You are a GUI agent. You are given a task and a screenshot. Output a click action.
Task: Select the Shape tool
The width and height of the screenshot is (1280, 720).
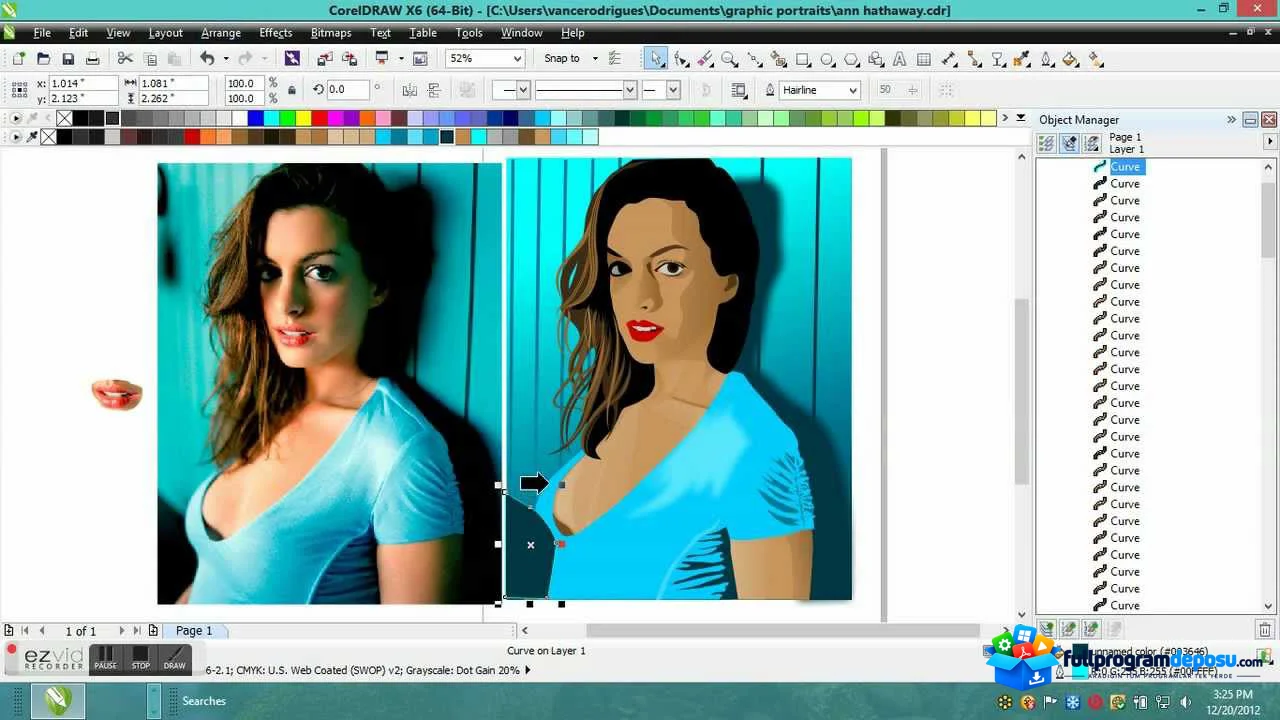(x=681, y=59)
